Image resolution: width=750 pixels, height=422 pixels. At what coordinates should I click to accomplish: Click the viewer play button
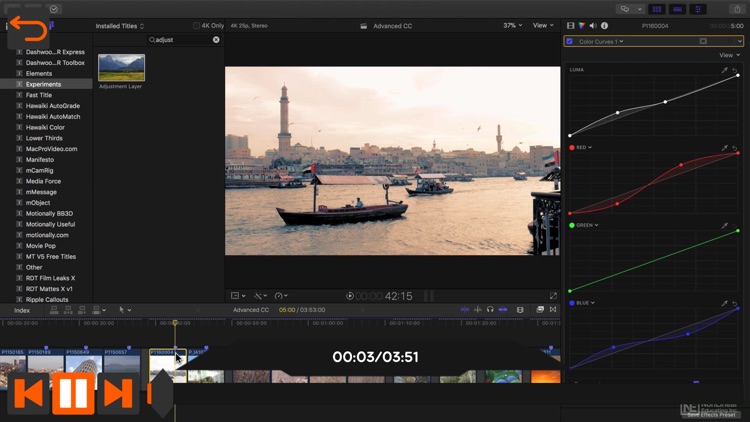click(x=350, y=296)
